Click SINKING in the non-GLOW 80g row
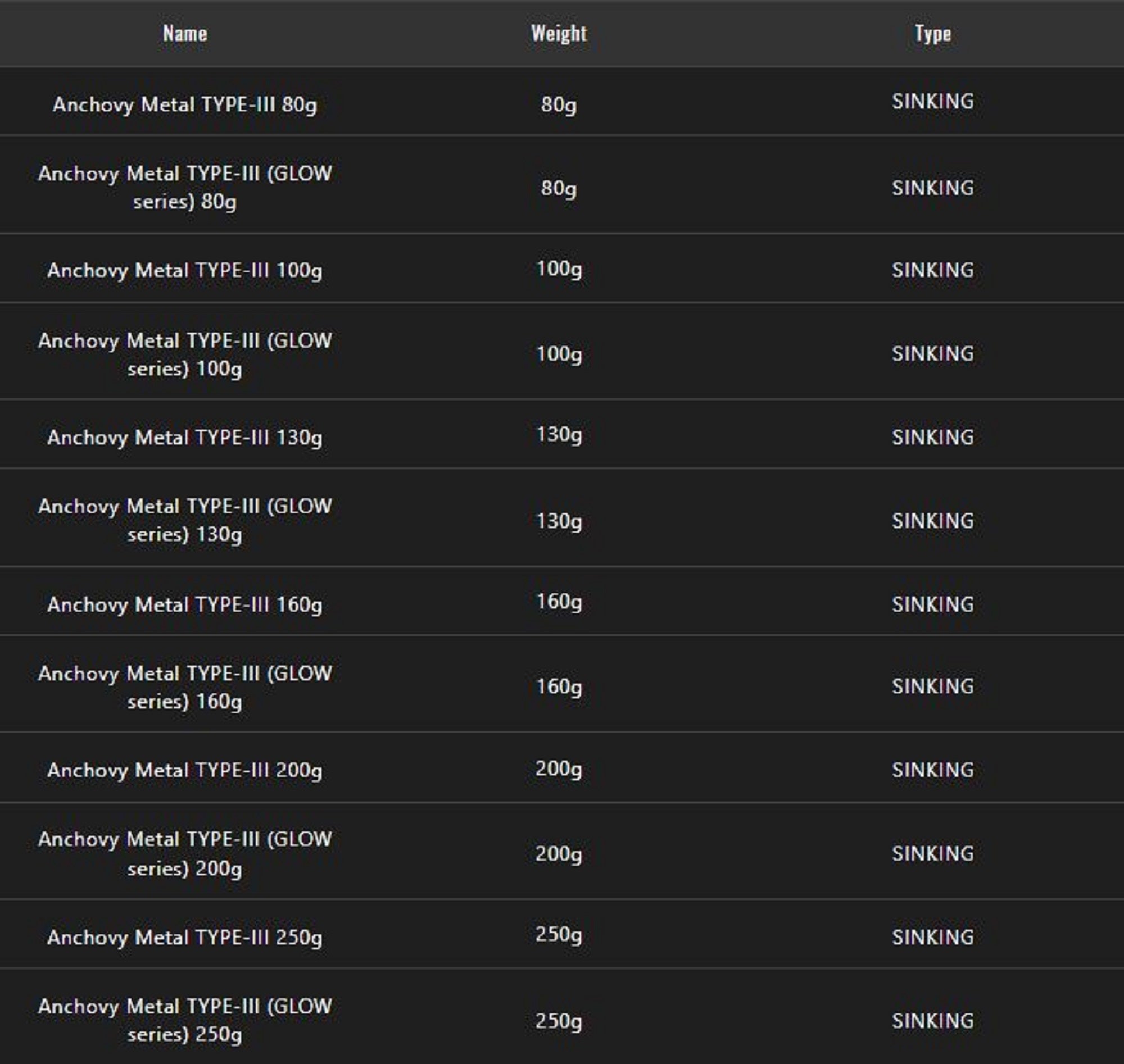Screen dimensions: 1124x1064 pyautogui.click(x=933, y=102)
